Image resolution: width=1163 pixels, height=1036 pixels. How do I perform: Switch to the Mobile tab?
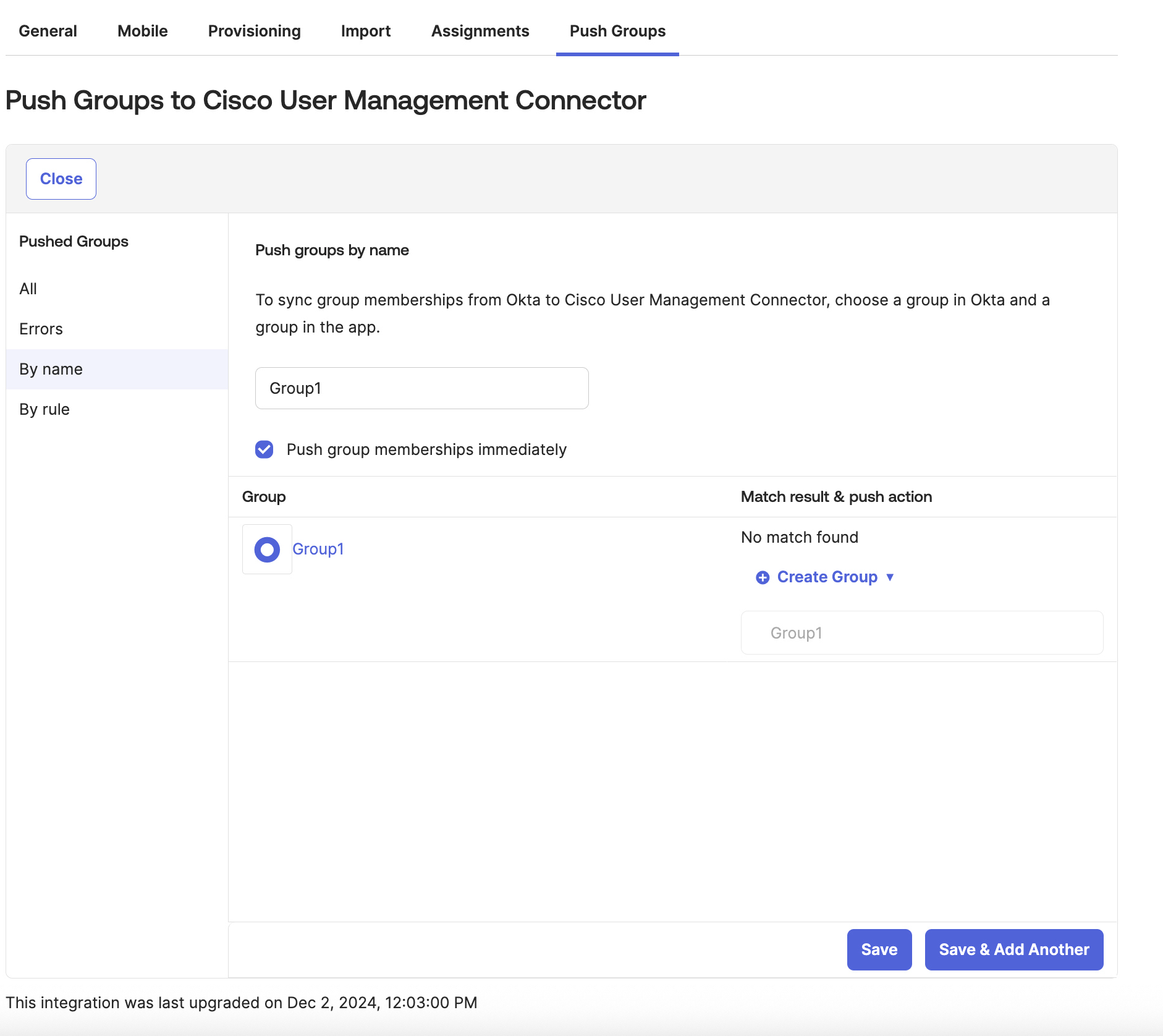(143, 31)
